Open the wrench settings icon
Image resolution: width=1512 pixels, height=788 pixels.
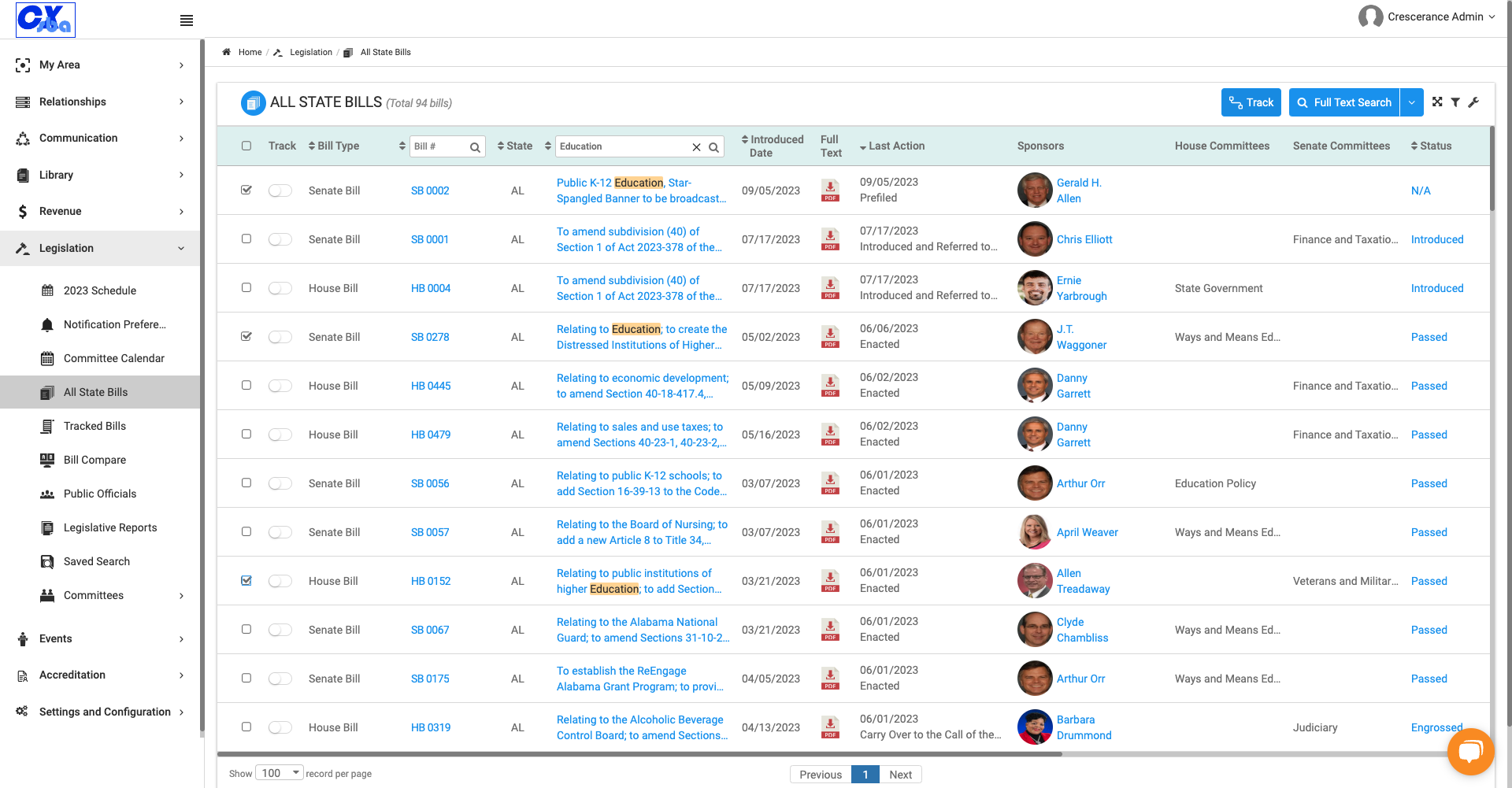pyautogui.click(x=1473, y=102)
